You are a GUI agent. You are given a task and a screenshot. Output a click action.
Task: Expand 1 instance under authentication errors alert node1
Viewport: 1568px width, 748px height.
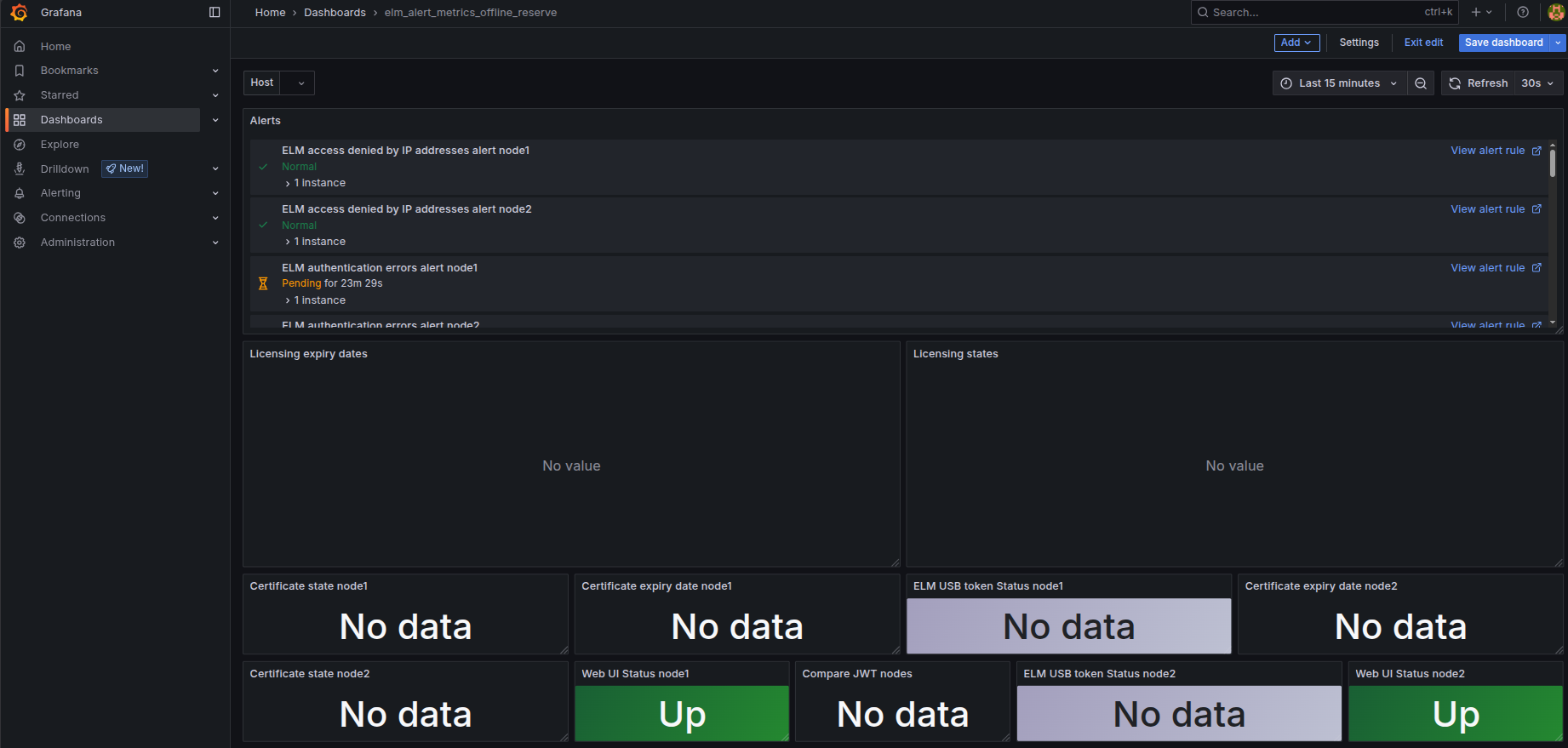(x=315, y=300)
